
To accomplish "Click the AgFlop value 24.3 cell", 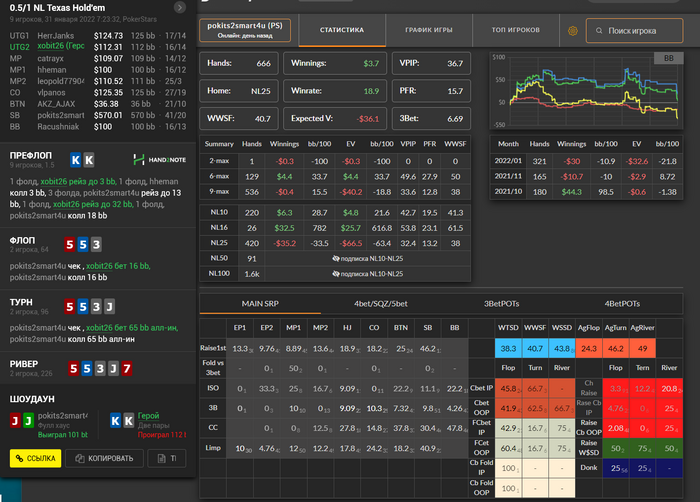I will 589,348.
